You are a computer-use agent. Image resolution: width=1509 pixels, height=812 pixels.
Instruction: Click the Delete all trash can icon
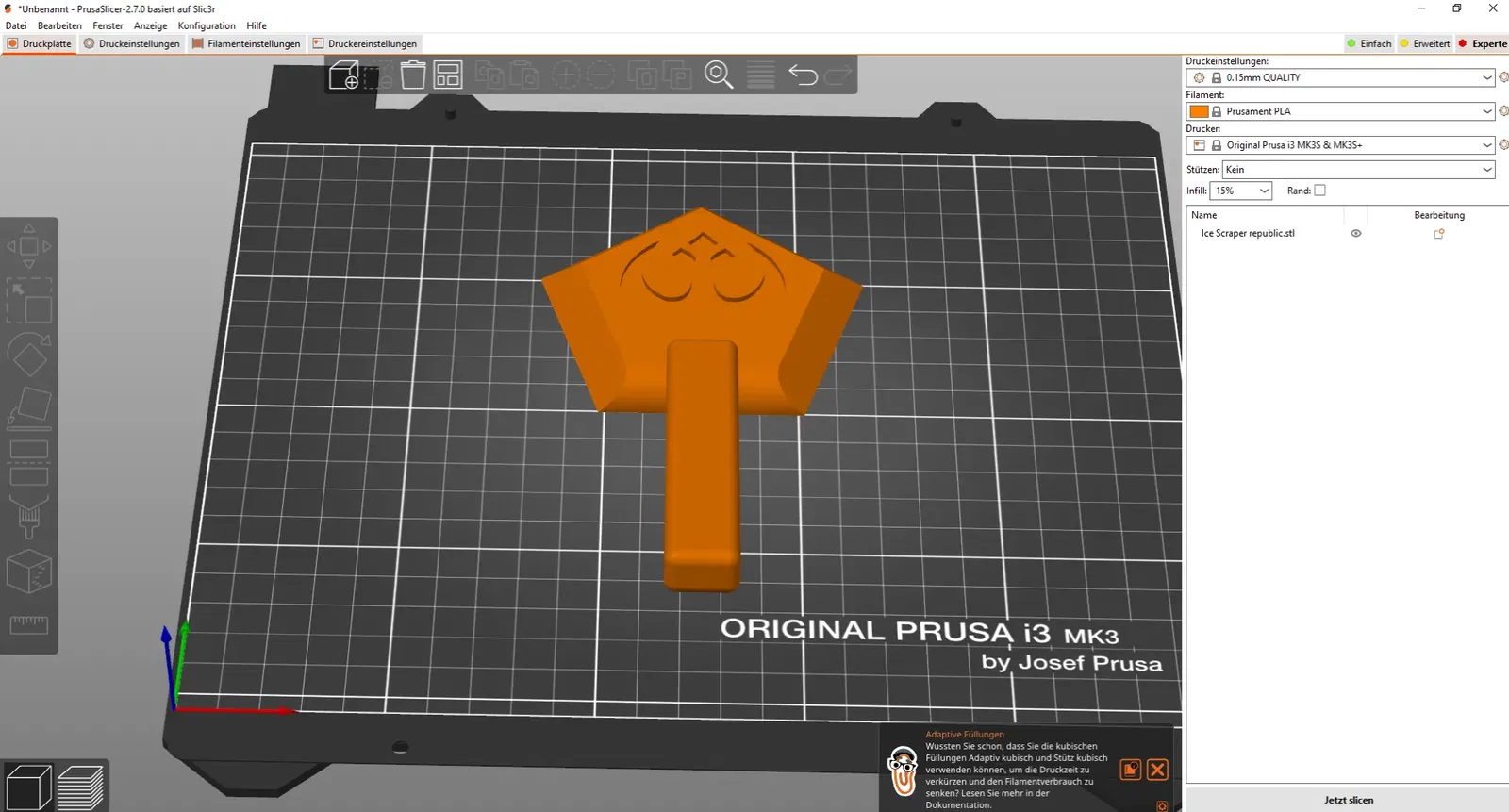(413, 75)
